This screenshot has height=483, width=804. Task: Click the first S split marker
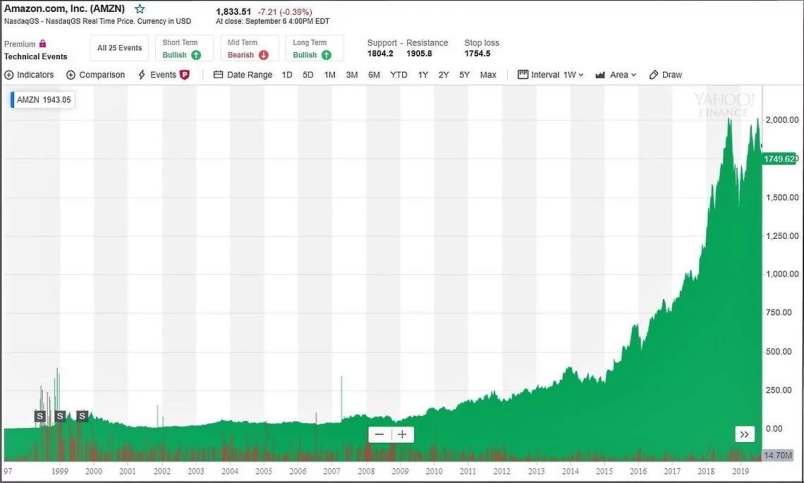[x=40, y=416]
